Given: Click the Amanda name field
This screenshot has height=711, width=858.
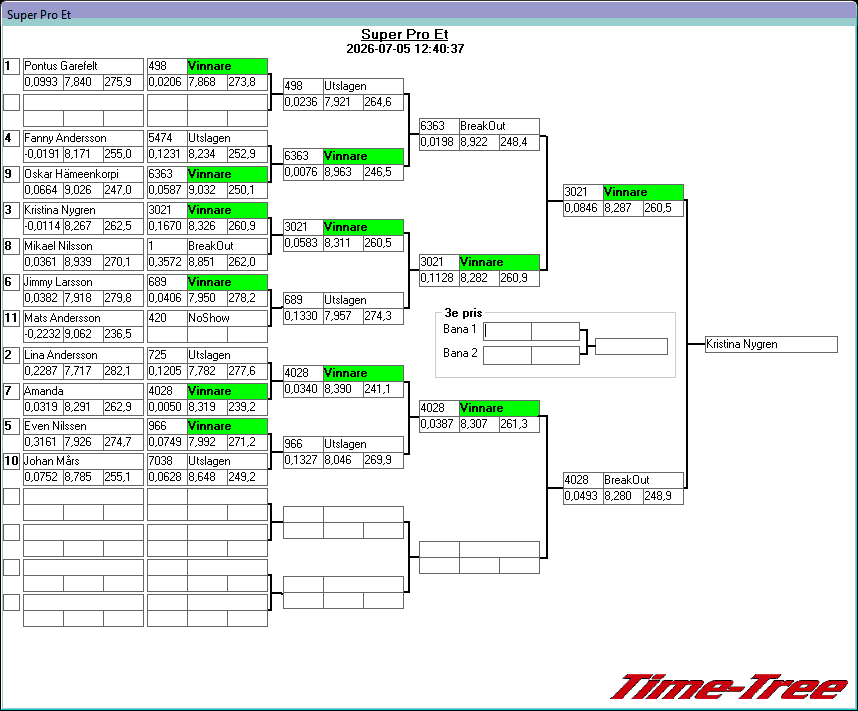Looking at the screenshot, I should [x=83, y=391].
